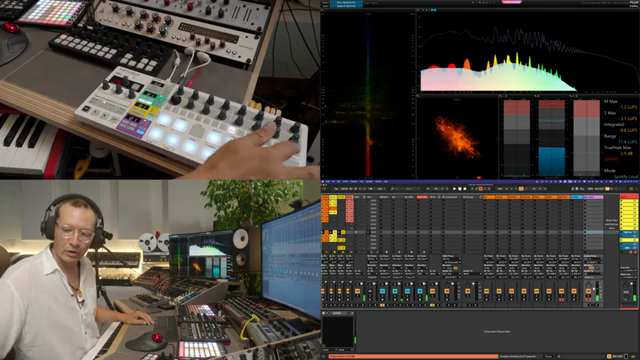Select the blue track header
This screenshot has width=640, height=360.
[576, 197]
